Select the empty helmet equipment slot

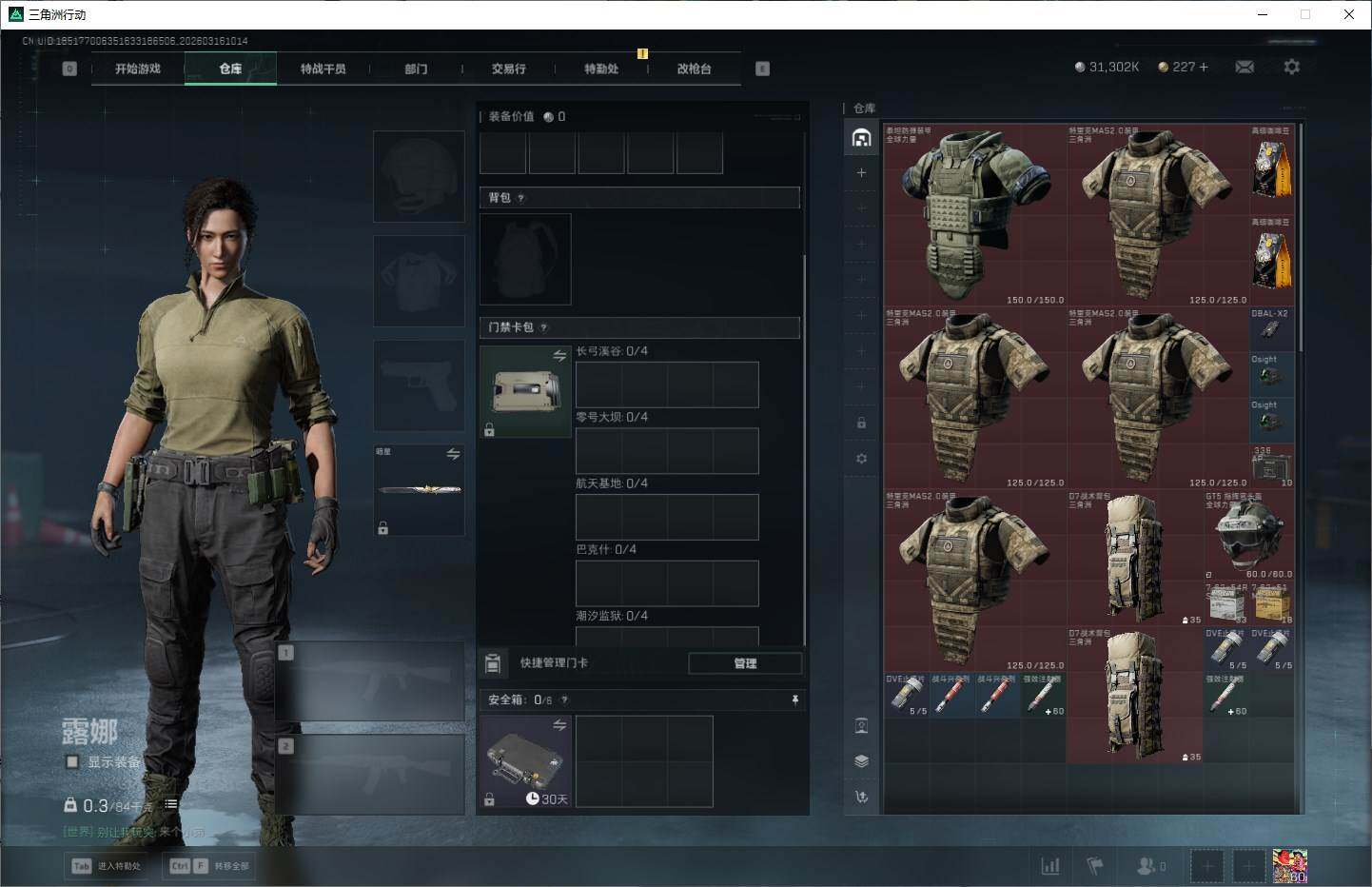[x=419, y=177]
